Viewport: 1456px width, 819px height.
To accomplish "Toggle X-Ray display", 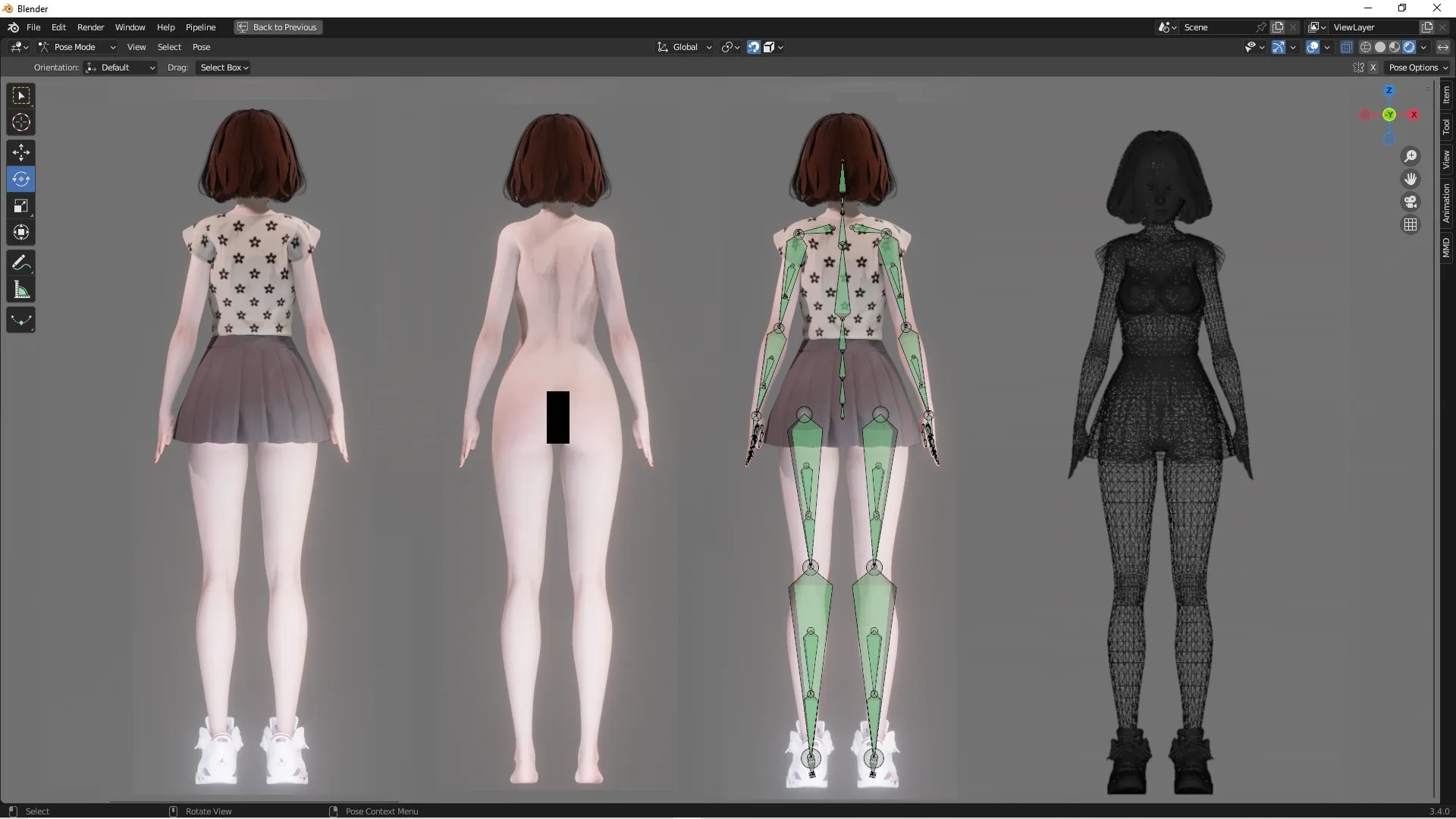I will [x=1347, y=47].
